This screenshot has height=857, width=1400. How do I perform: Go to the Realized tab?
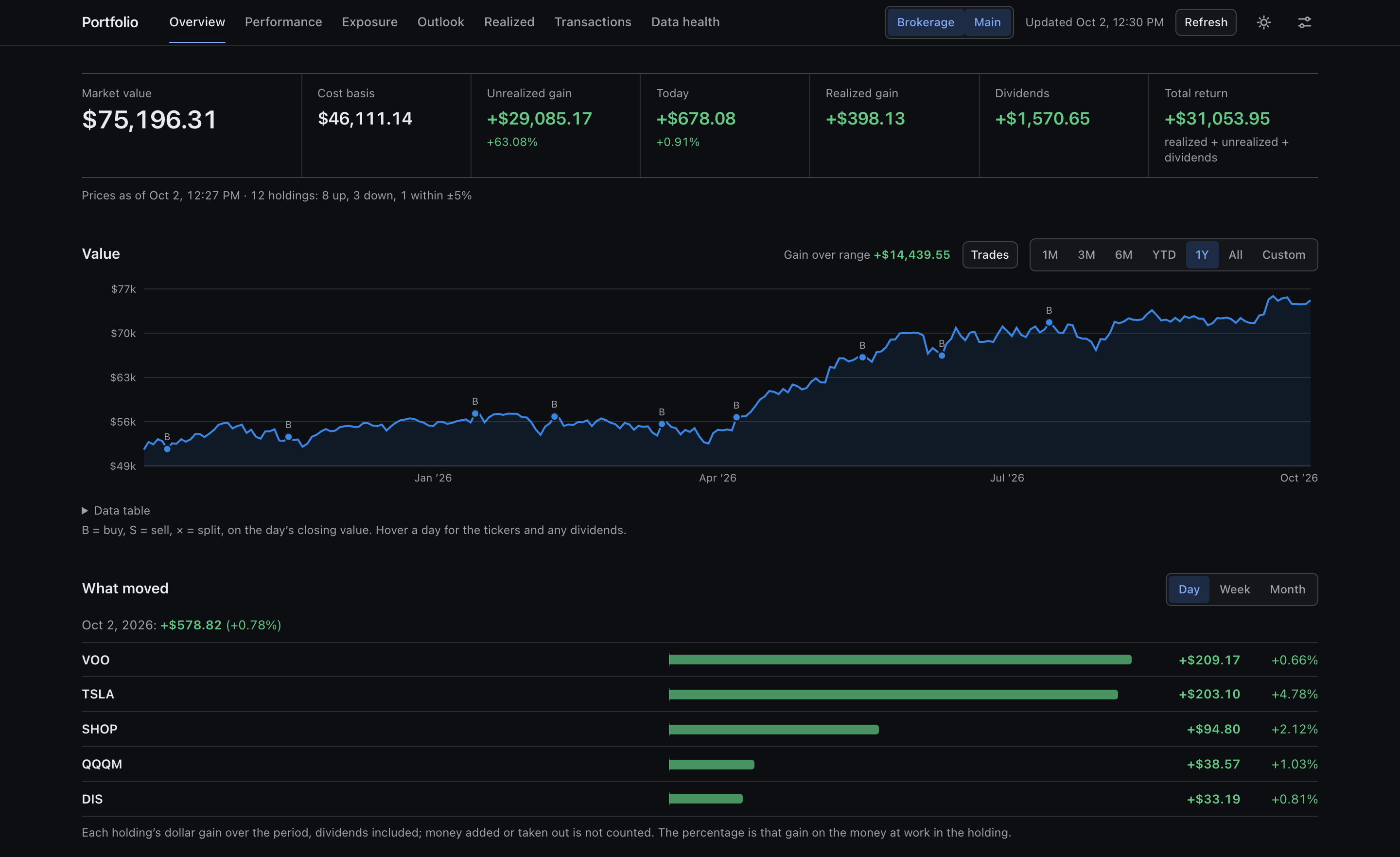click(509, 22)
